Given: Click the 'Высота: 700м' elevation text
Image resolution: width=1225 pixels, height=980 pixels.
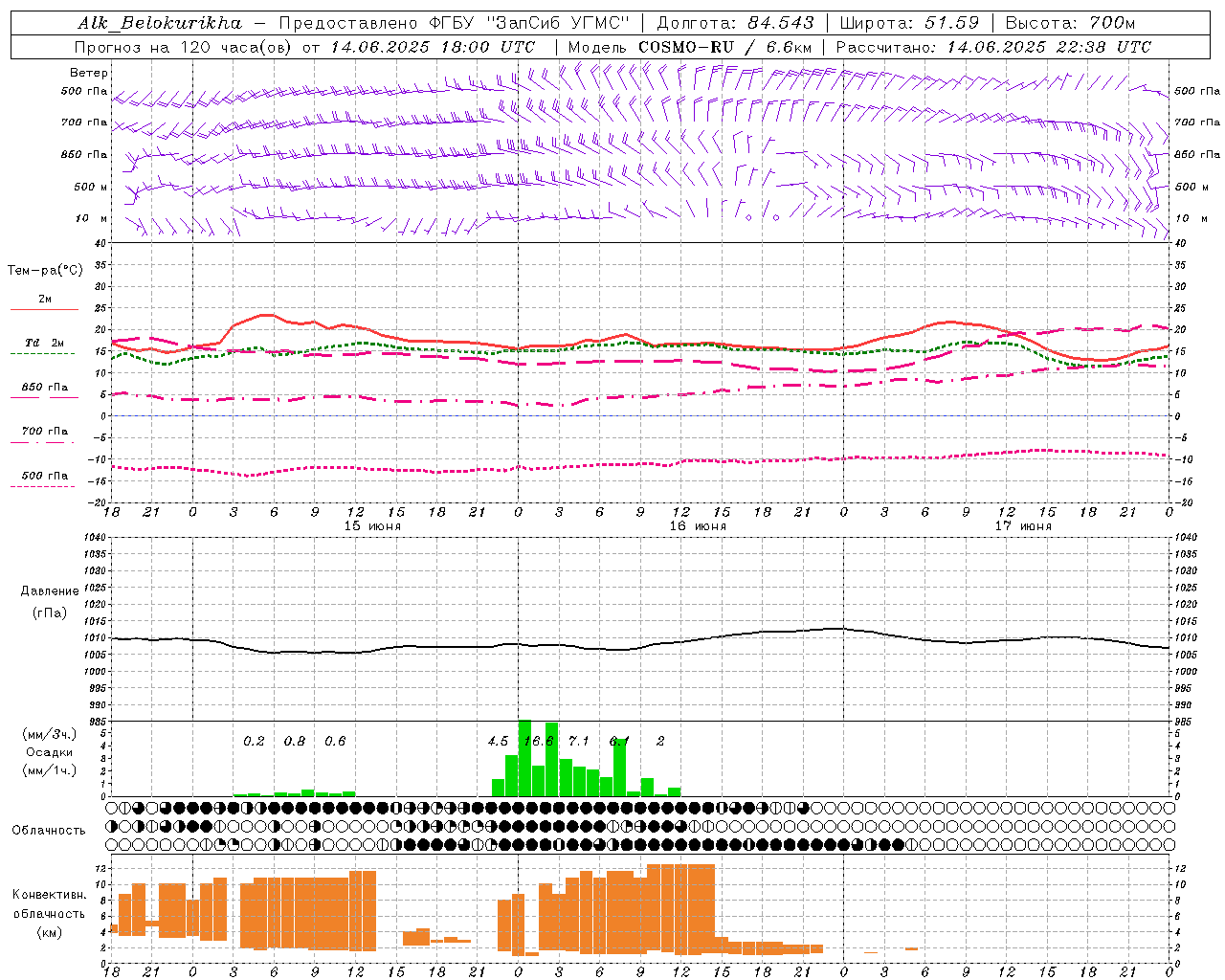Looking at the screenshot, I should tap(1070, 23).
